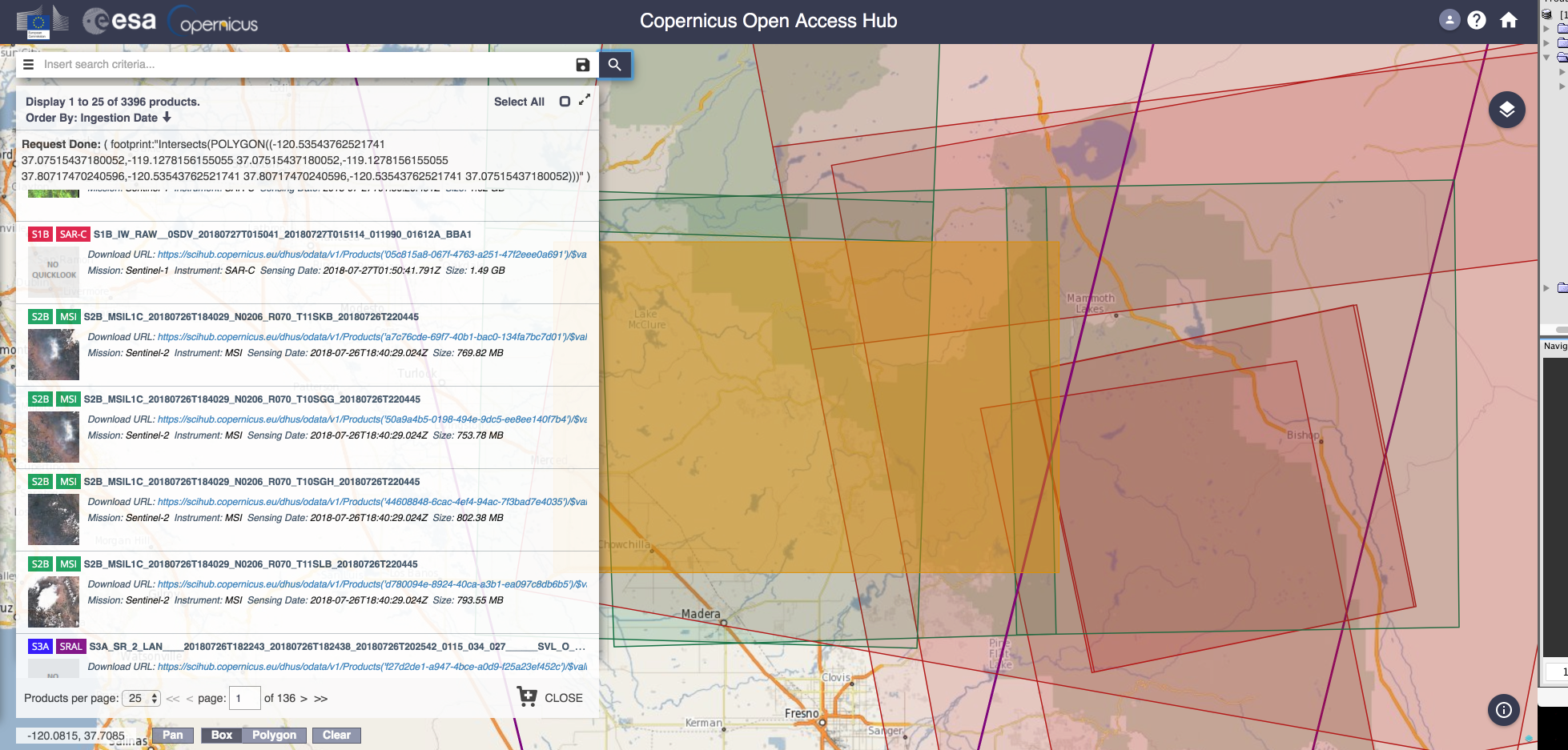Open the T10SGG product Download URL

click(372, 419)
